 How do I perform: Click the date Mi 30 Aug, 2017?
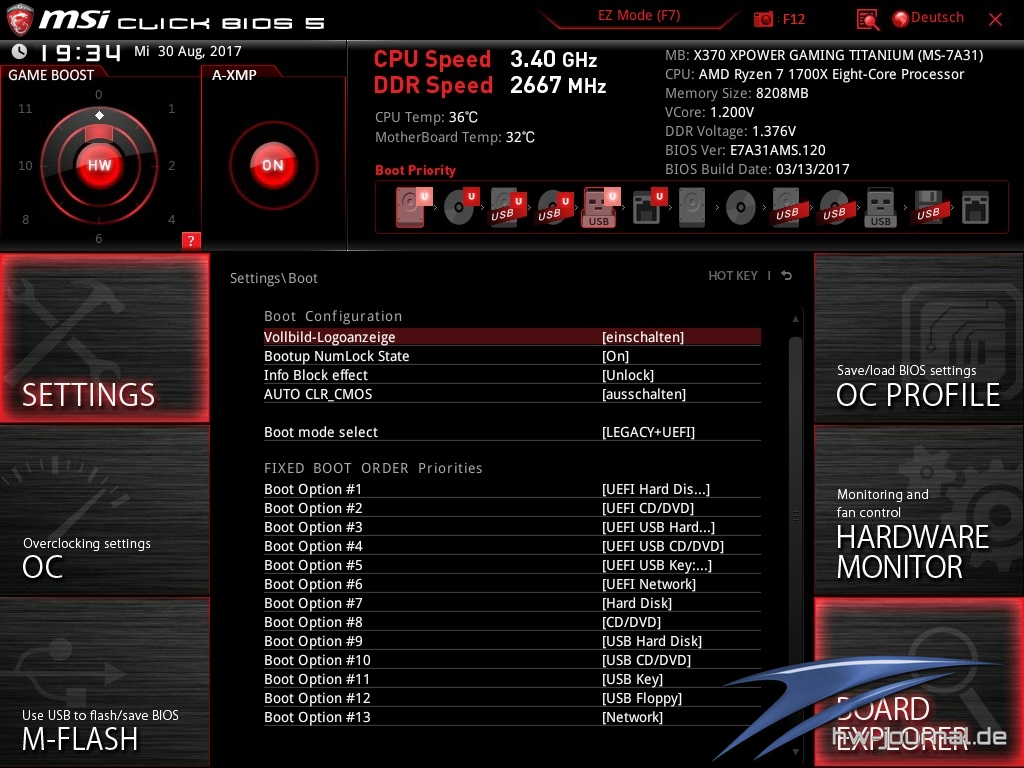coord(187,52)
